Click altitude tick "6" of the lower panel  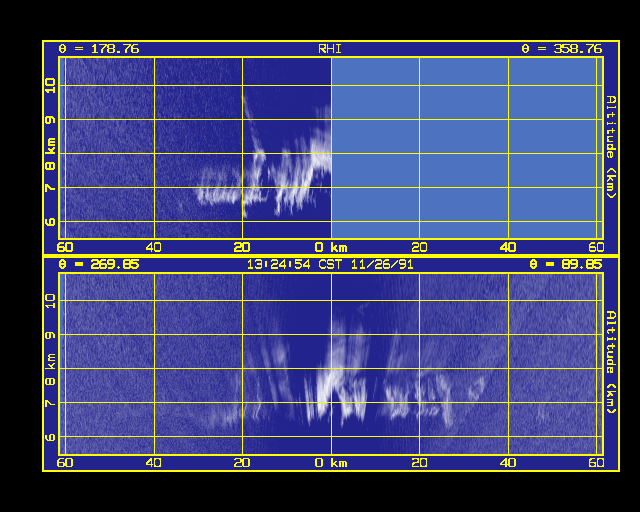(50, 437)
